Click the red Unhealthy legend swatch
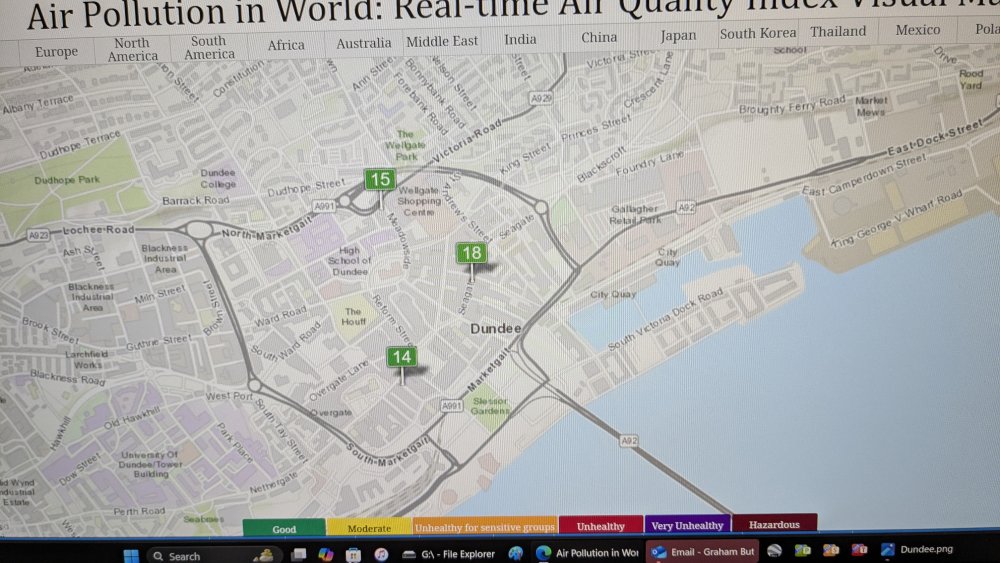This screenshot has width=1000, height=563. [600, 525]
